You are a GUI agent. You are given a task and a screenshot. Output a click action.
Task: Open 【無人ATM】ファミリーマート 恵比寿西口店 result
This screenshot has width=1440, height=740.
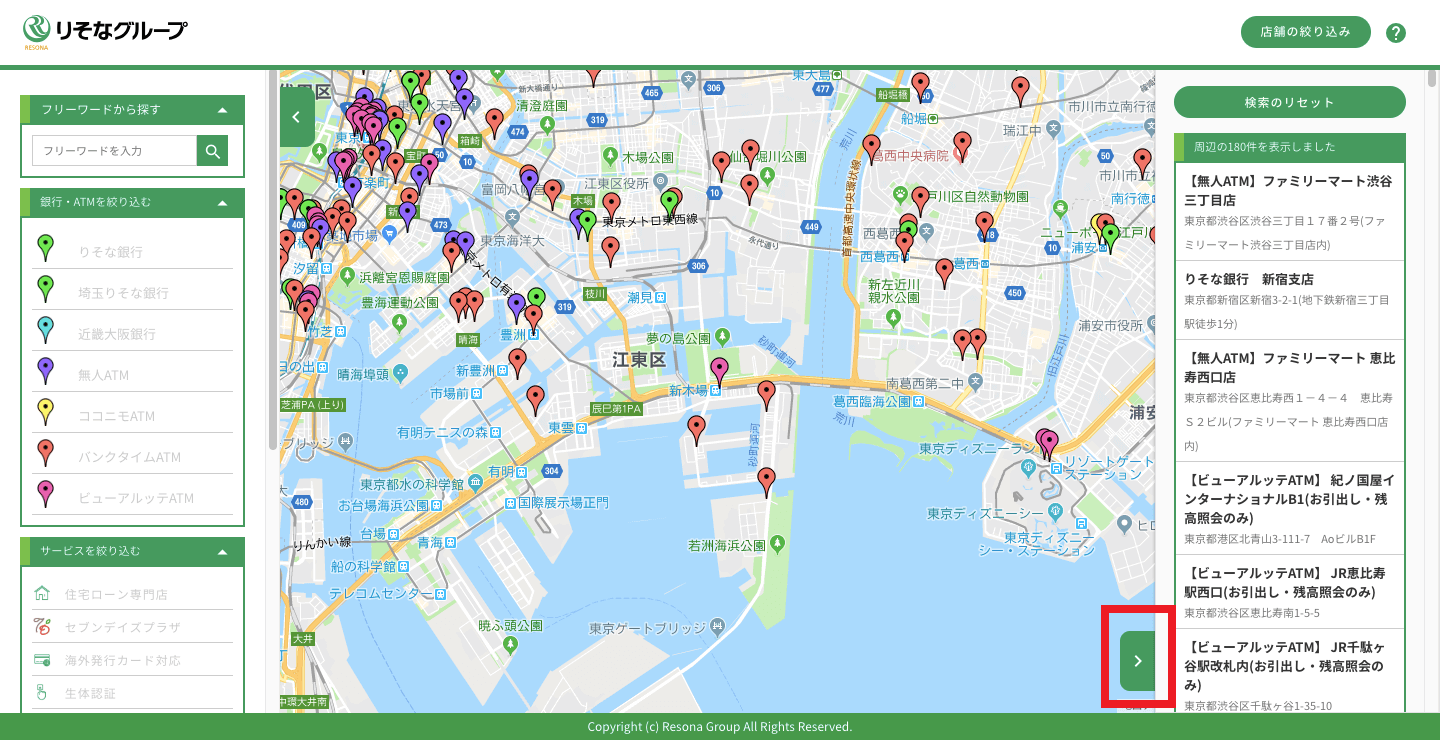(x=1290, y=400)
